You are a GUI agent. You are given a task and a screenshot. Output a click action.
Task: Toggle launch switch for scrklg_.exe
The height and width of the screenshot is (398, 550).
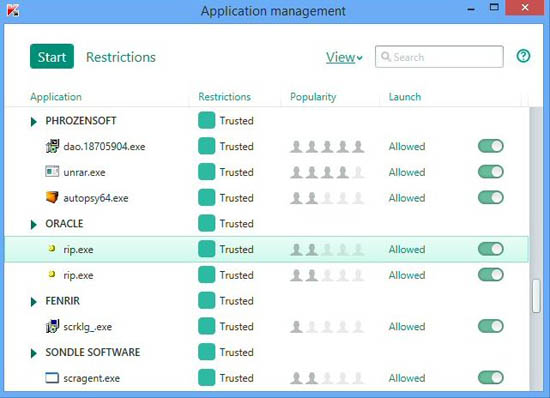pyautogui.click(x=491, y=326)
